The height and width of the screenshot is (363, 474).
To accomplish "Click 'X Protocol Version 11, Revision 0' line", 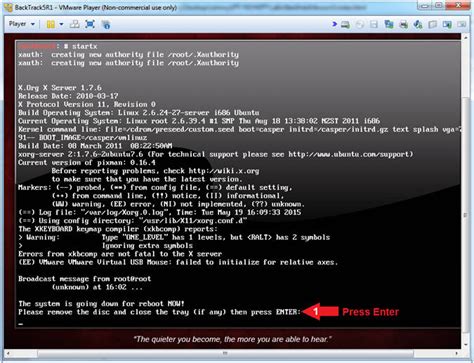I will coord(87,104).
